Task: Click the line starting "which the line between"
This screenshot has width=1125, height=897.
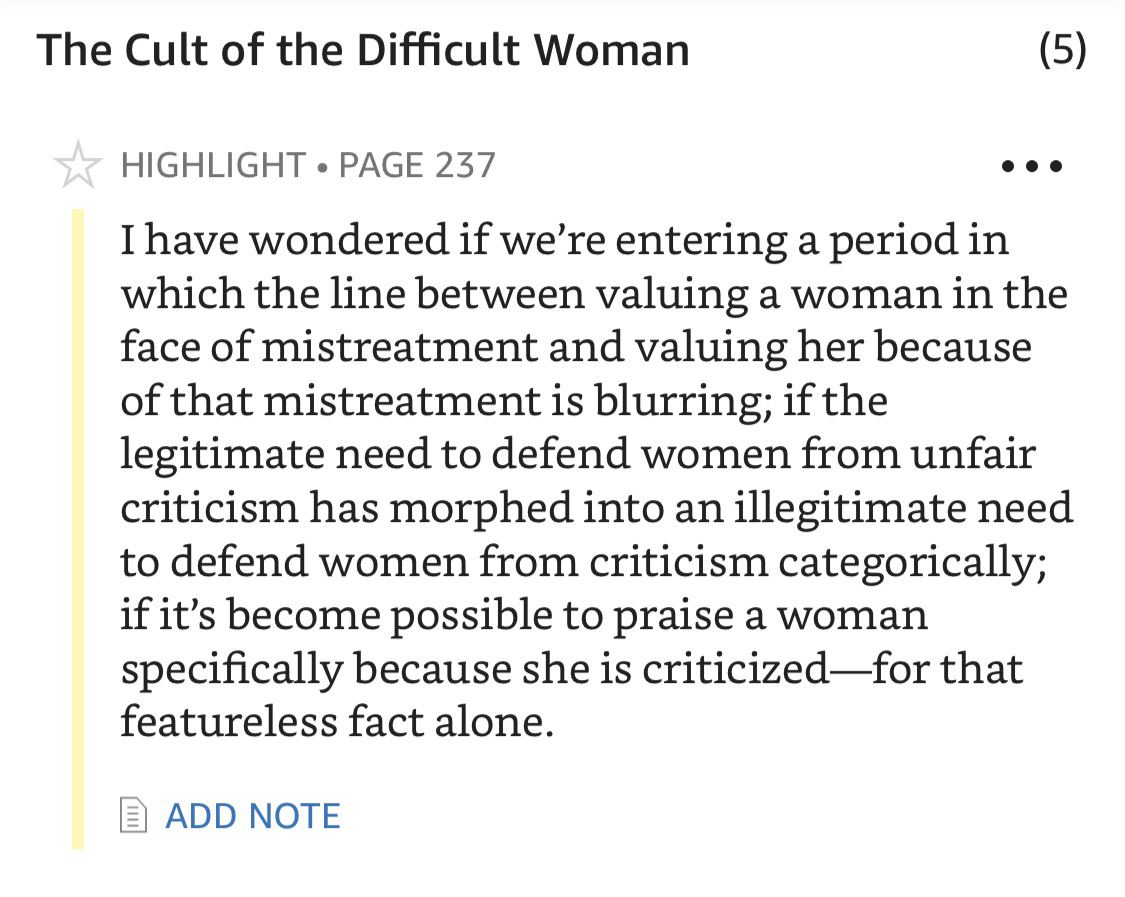Action: pyautogui.click(x=593, y=294)
